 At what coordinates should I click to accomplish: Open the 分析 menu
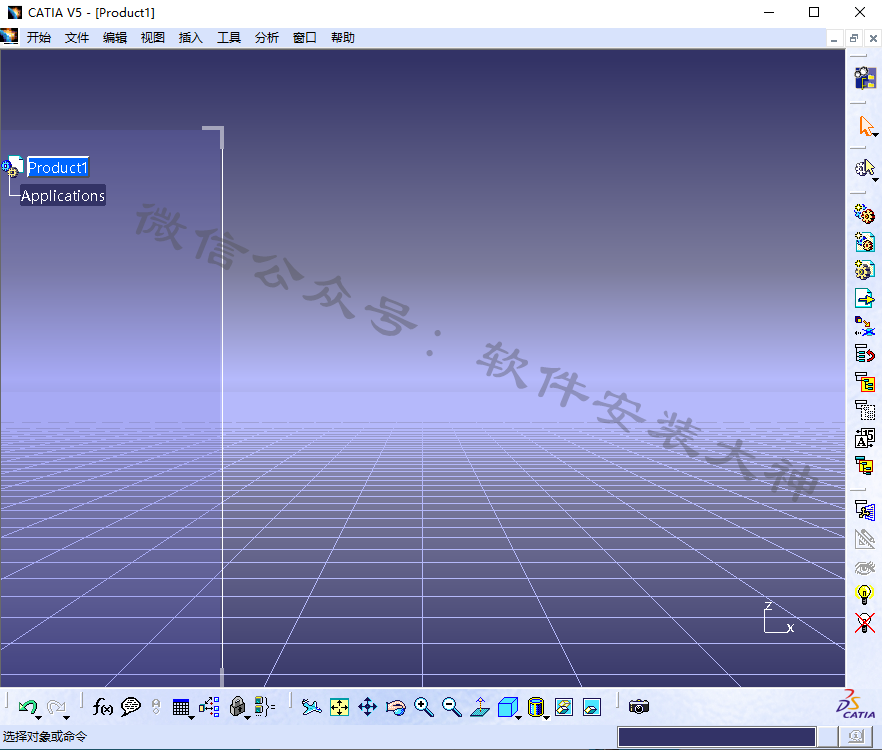click(x=267, y=38)
